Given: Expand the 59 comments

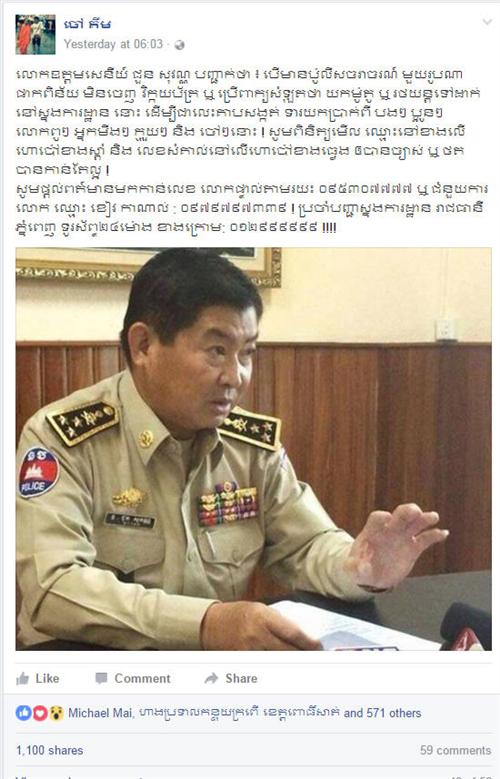Looking at the screenshot, I should click(455, 750).
